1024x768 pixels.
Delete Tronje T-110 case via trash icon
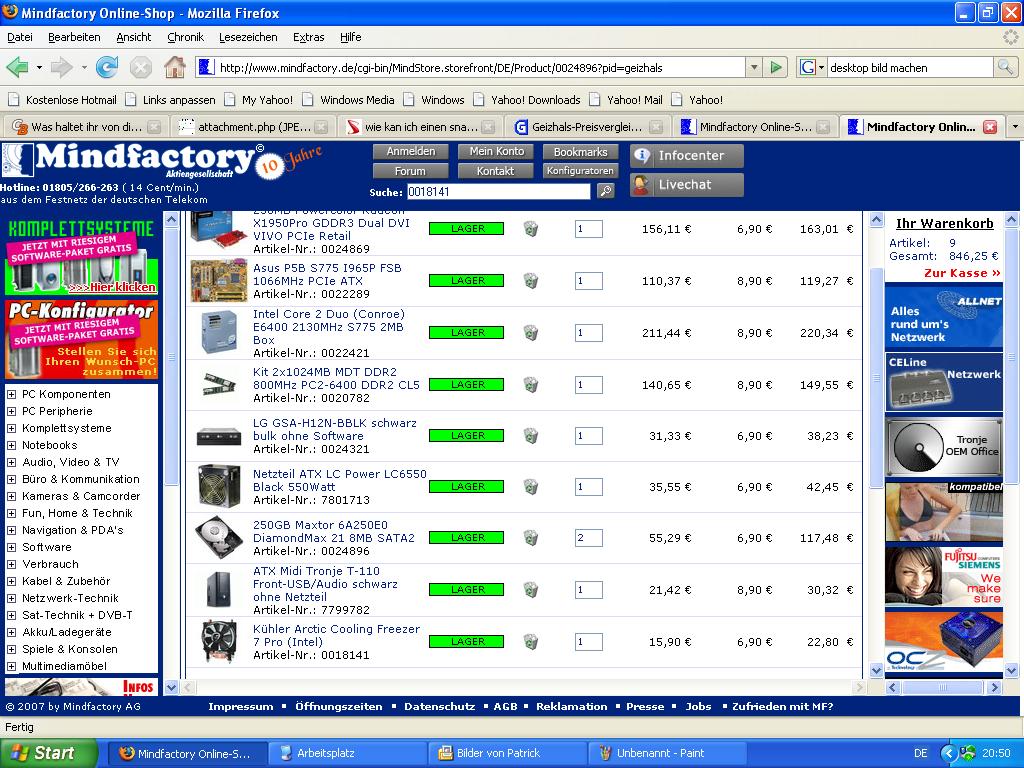[531, 590]
